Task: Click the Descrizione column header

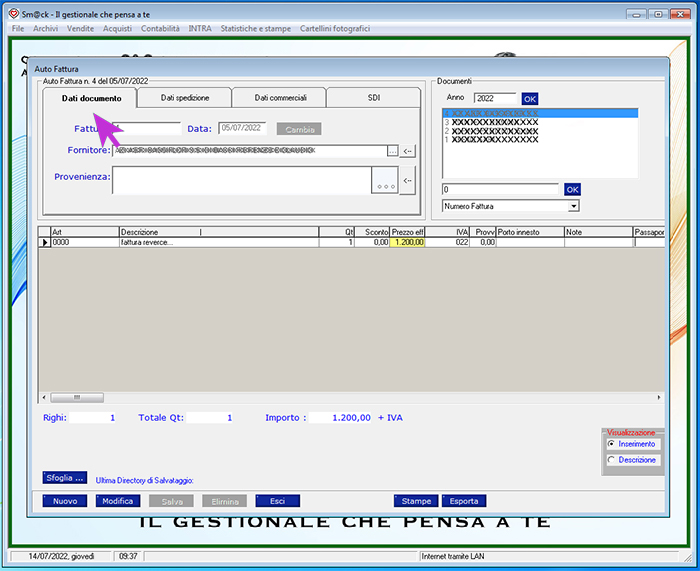Action: point(219,232)
